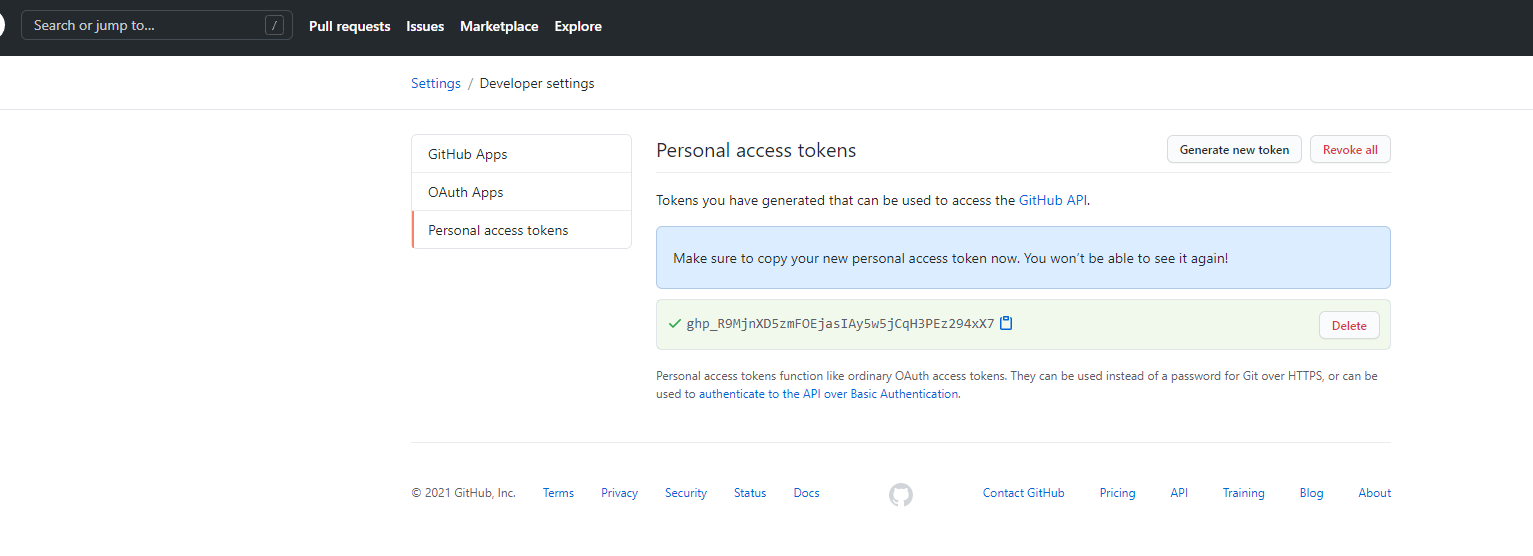Screen dimensions: 1533x556
Task: Open Pull requests in top navigation
Action: pos(349,27)
